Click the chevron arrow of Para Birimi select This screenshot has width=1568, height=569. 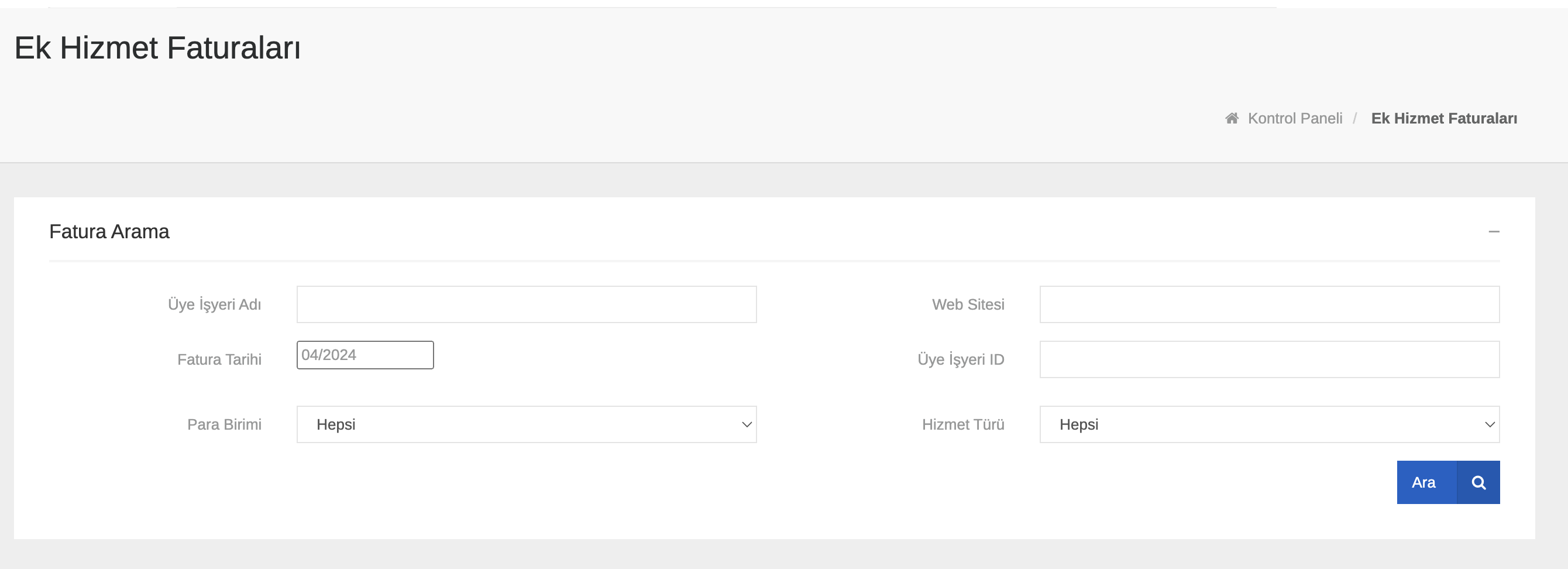pyautogui.click(x=746, y=424)
